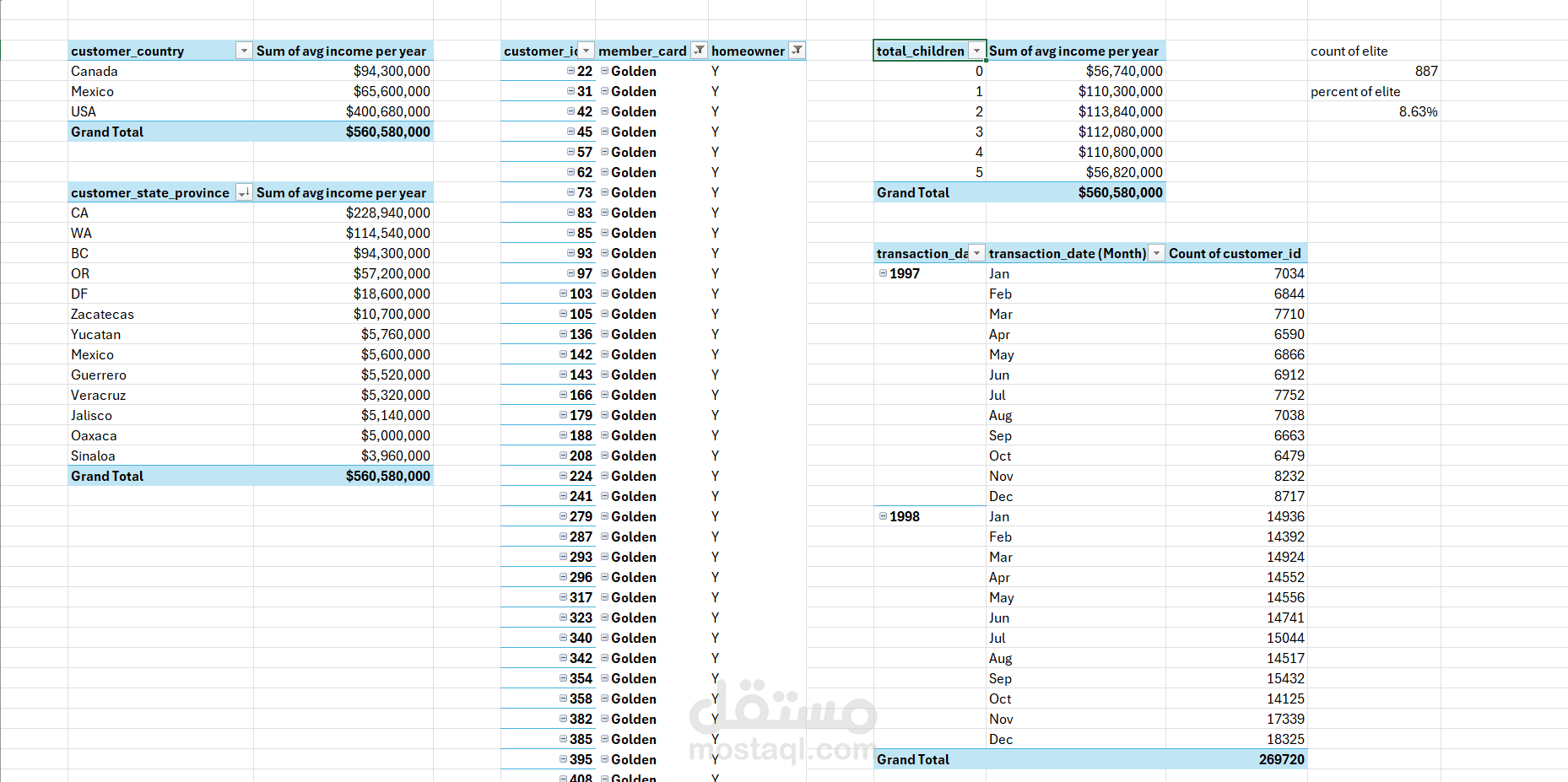Screen dimensions: 1568x782
Task: Open the transaction_date (Month) dropdown
Action: tap(1156, 253)
